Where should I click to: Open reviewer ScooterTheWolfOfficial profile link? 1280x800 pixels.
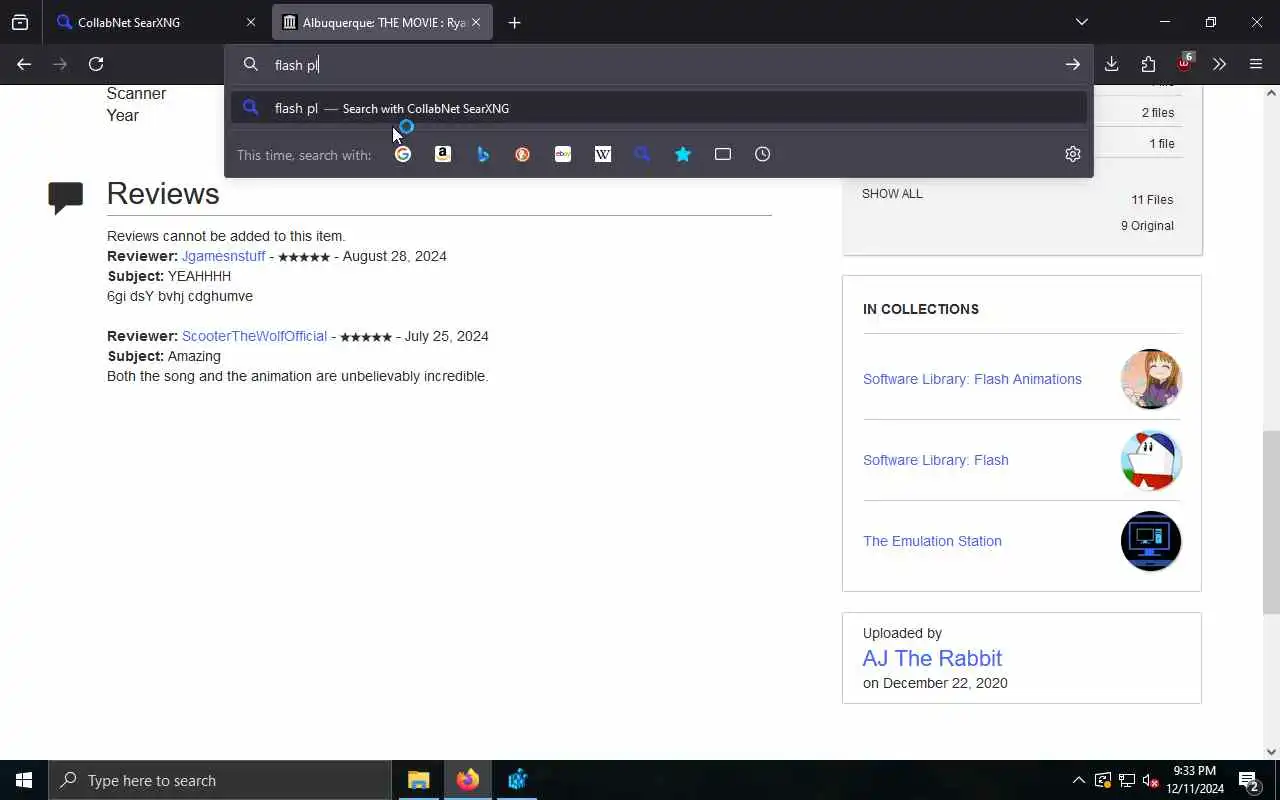(x=254, y=336)
